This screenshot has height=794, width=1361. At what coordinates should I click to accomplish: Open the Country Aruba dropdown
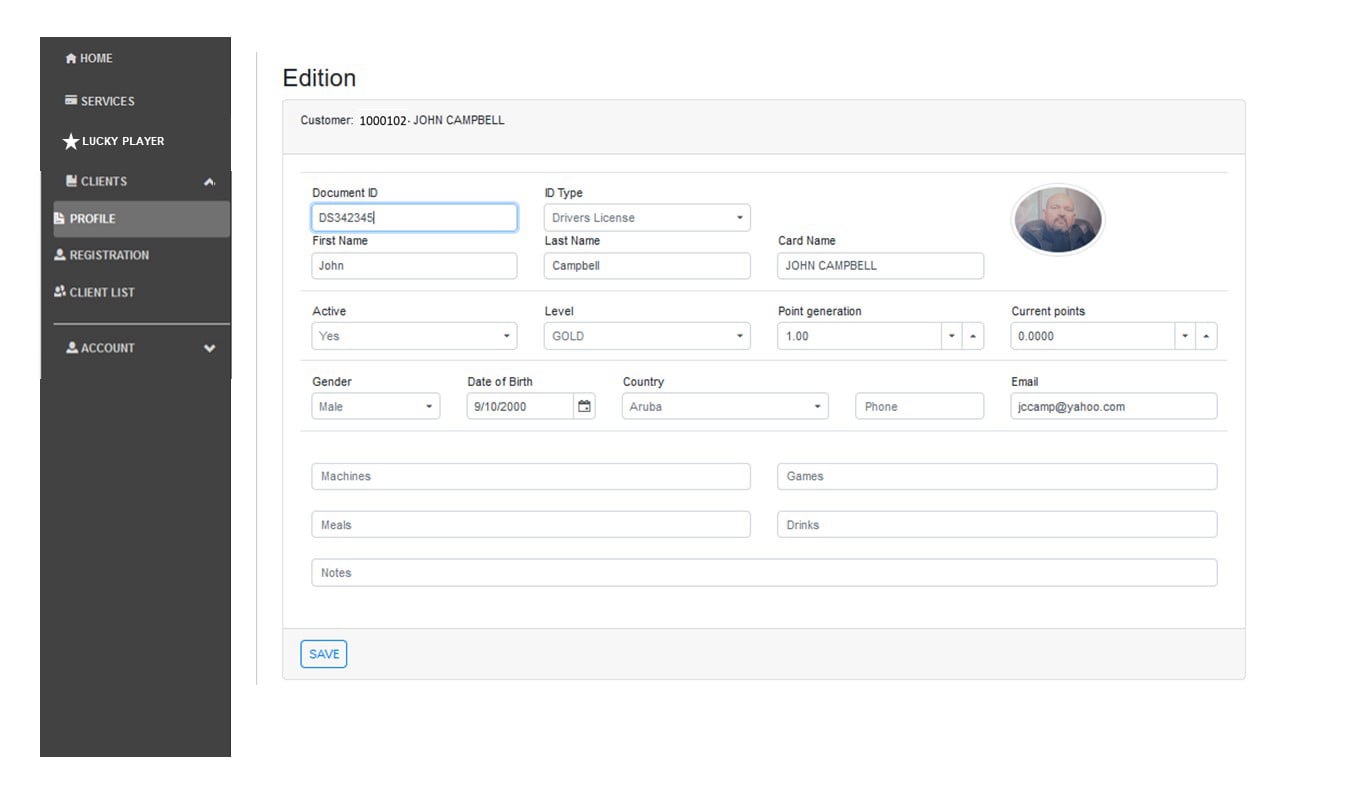point(725,407)
